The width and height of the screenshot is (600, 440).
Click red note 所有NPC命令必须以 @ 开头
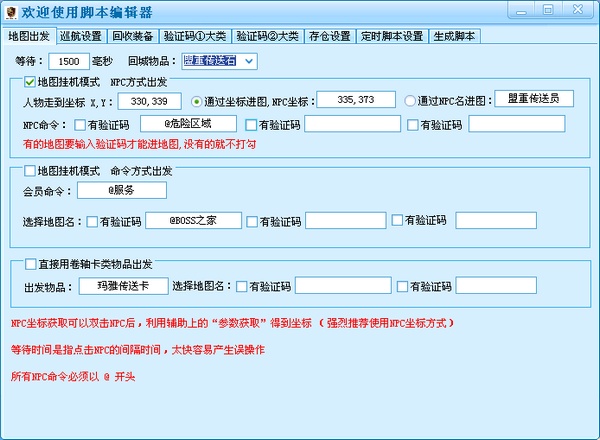73,376
